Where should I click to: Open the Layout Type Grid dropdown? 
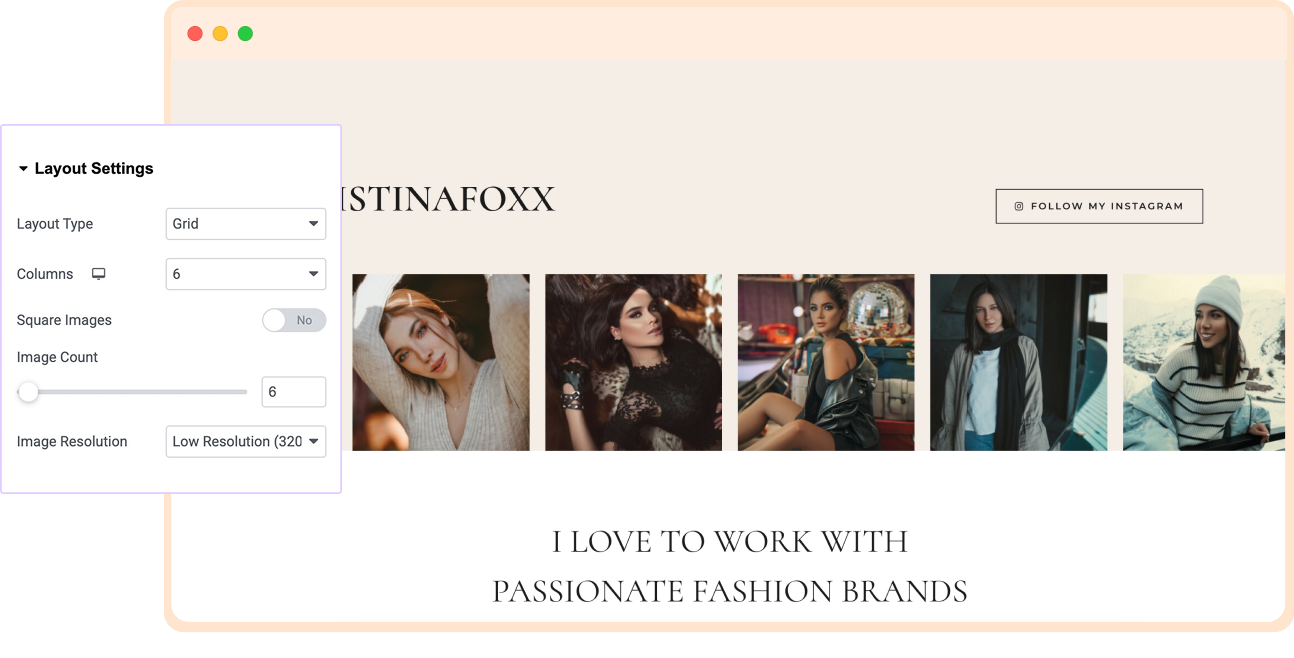[246, 224]
